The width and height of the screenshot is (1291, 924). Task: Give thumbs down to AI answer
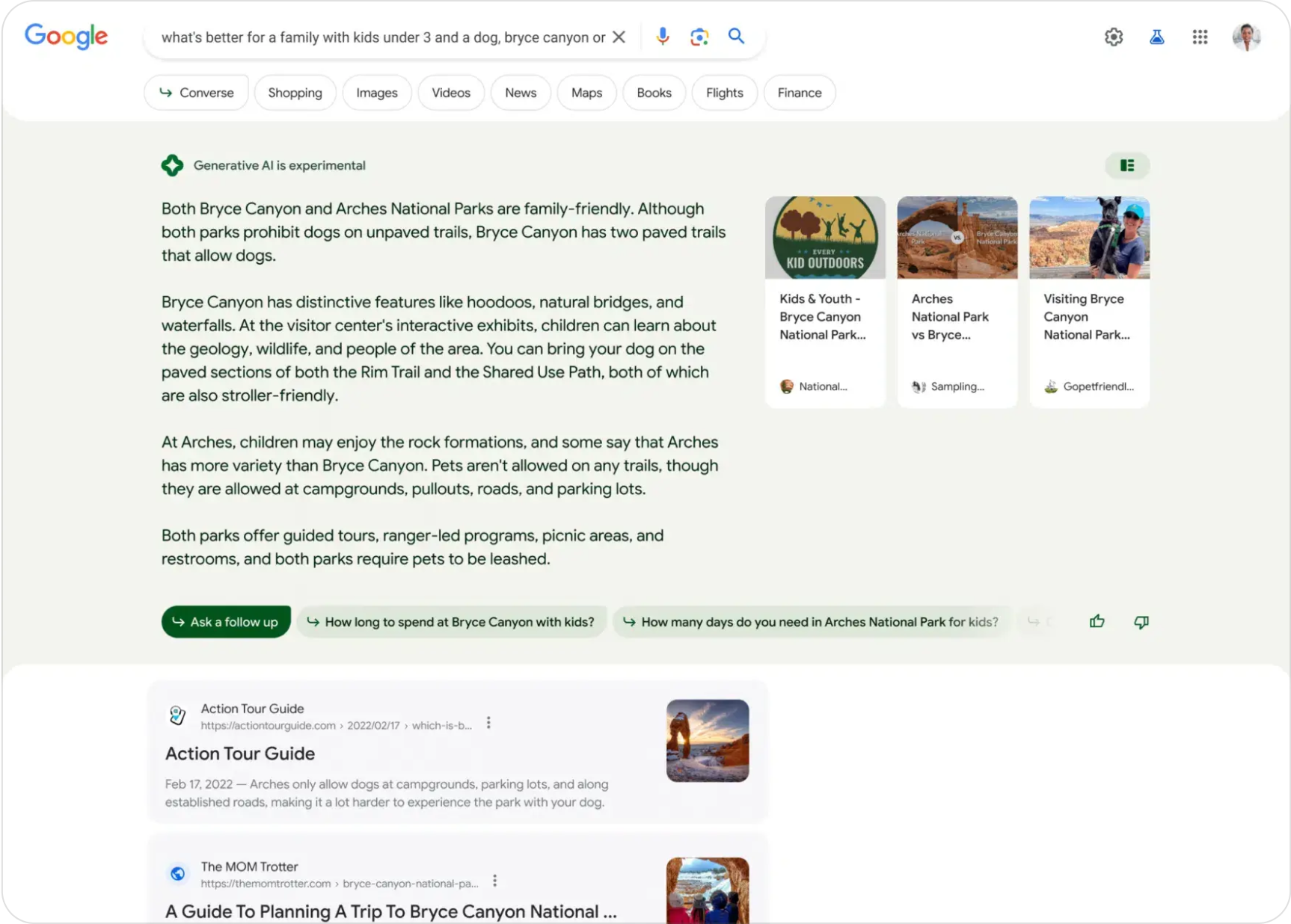pyautogui.click(x=1141, y=622)
